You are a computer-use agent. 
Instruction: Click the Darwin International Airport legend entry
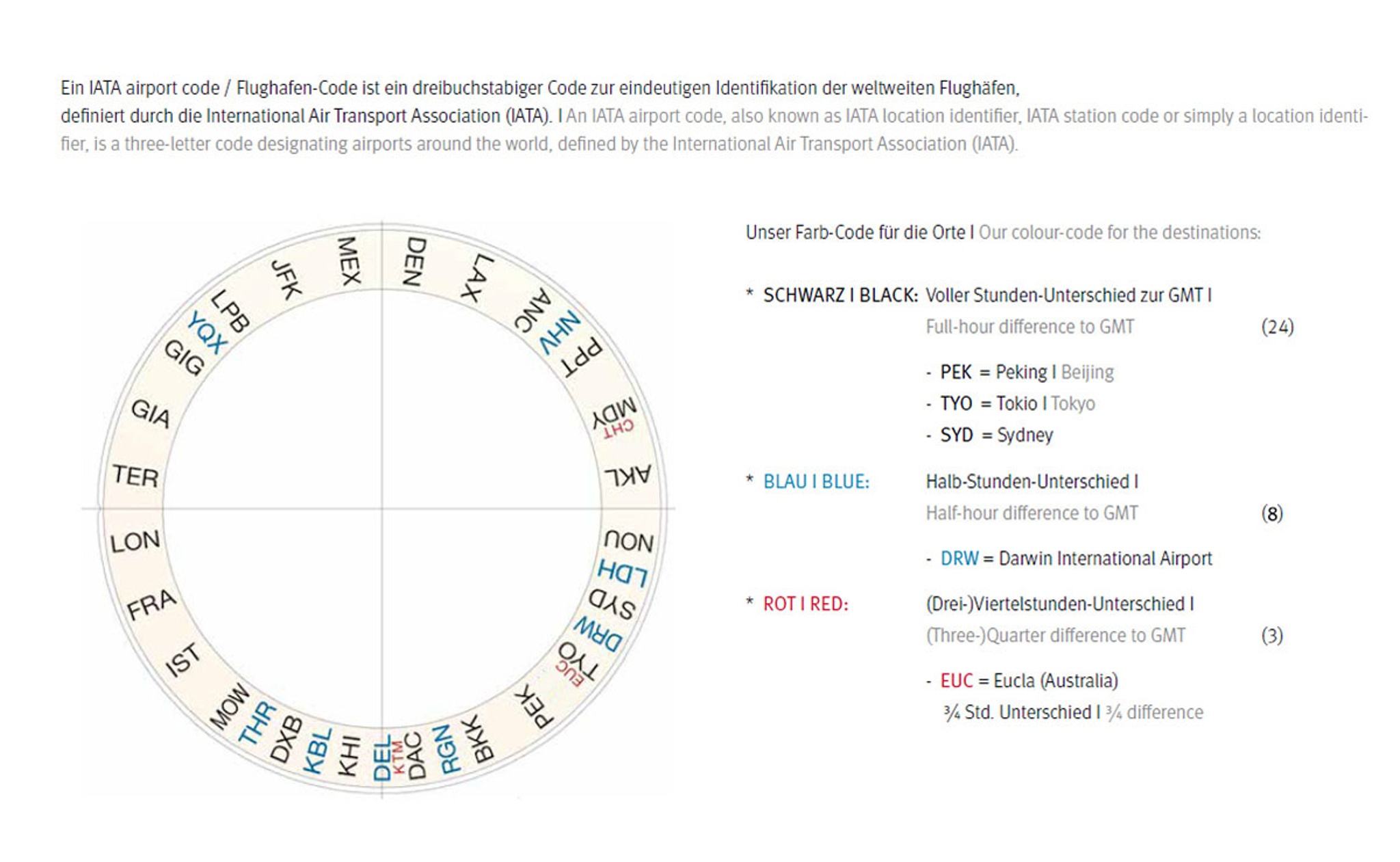[1076, 558]
